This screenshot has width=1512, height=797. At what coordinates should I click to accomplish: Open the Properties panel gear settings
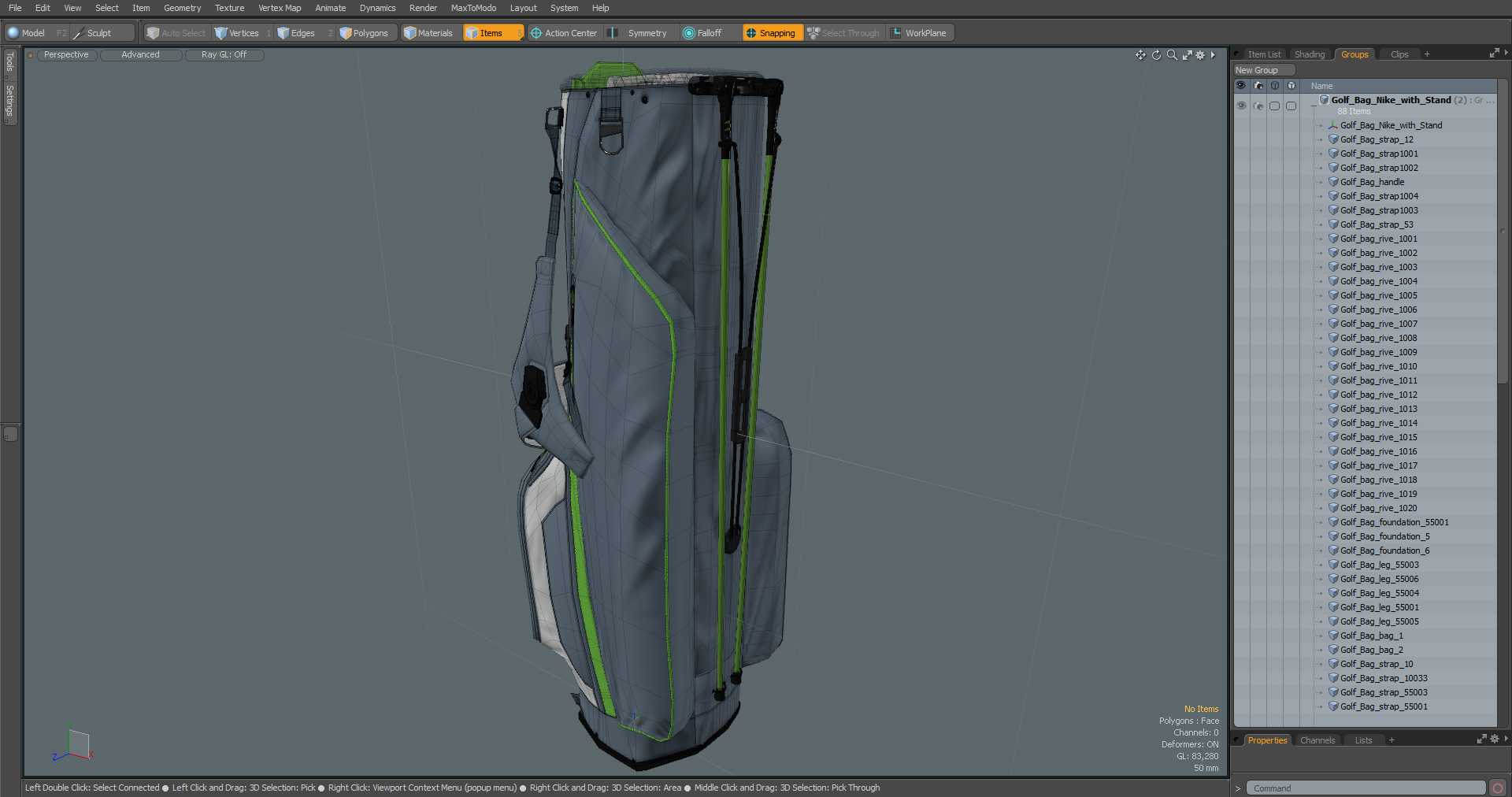point(1495,740)
